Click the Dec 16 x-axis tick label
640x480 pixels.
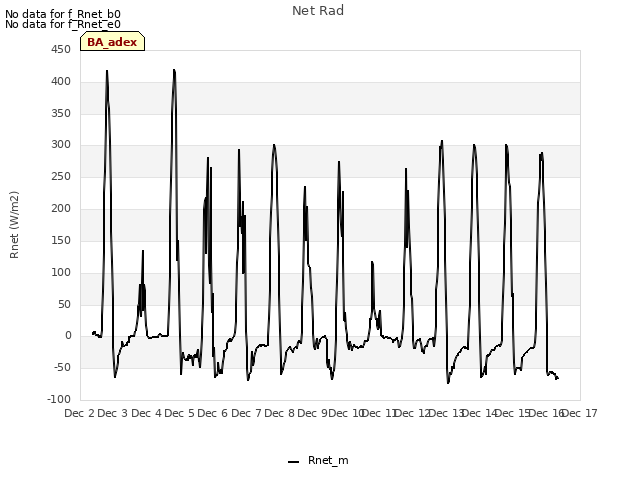pos(546,413)
